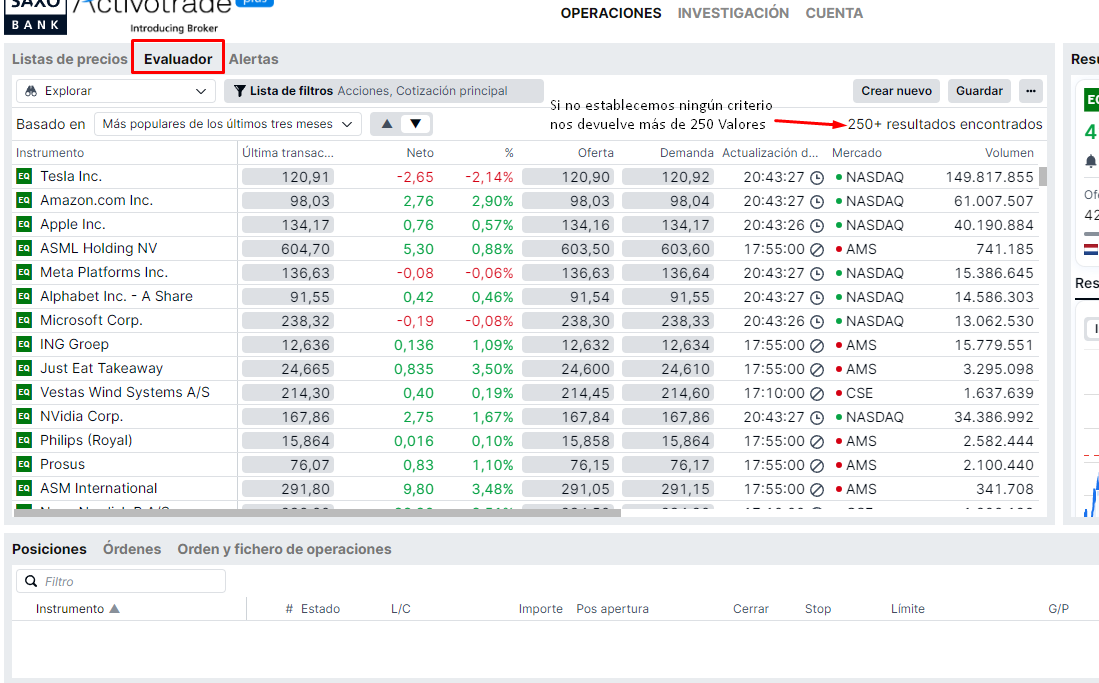Sort by the Volumen column header

pos(1009,153)
